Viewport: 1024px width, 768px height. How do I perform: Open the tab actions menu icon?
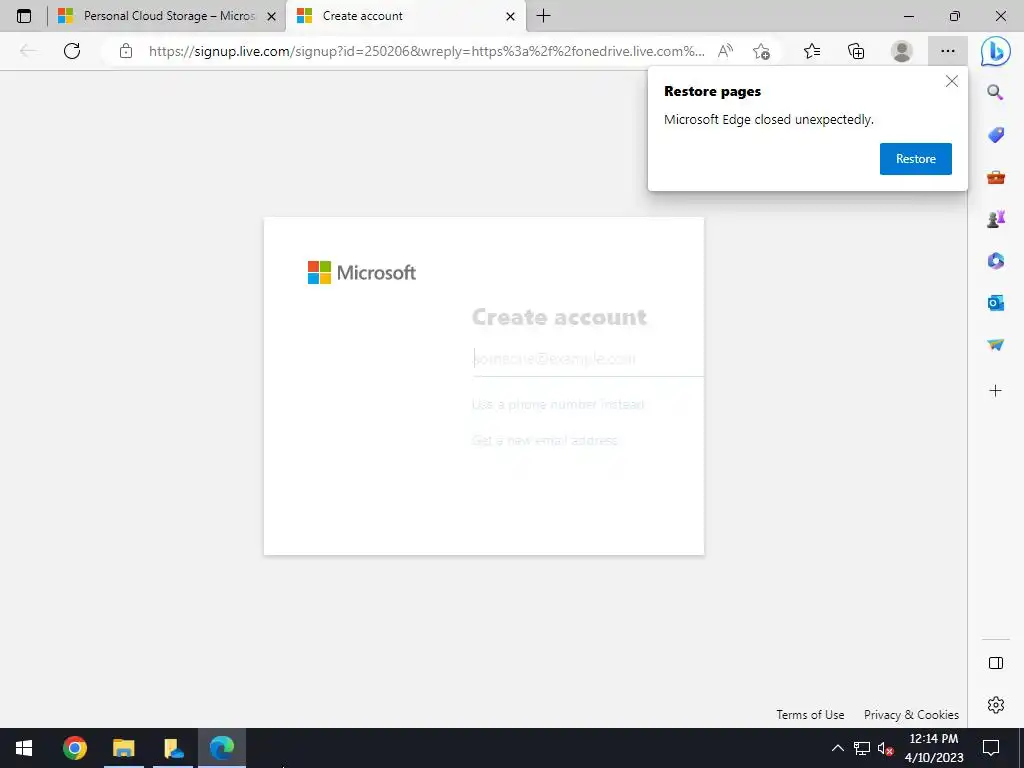tap(24, 16)
